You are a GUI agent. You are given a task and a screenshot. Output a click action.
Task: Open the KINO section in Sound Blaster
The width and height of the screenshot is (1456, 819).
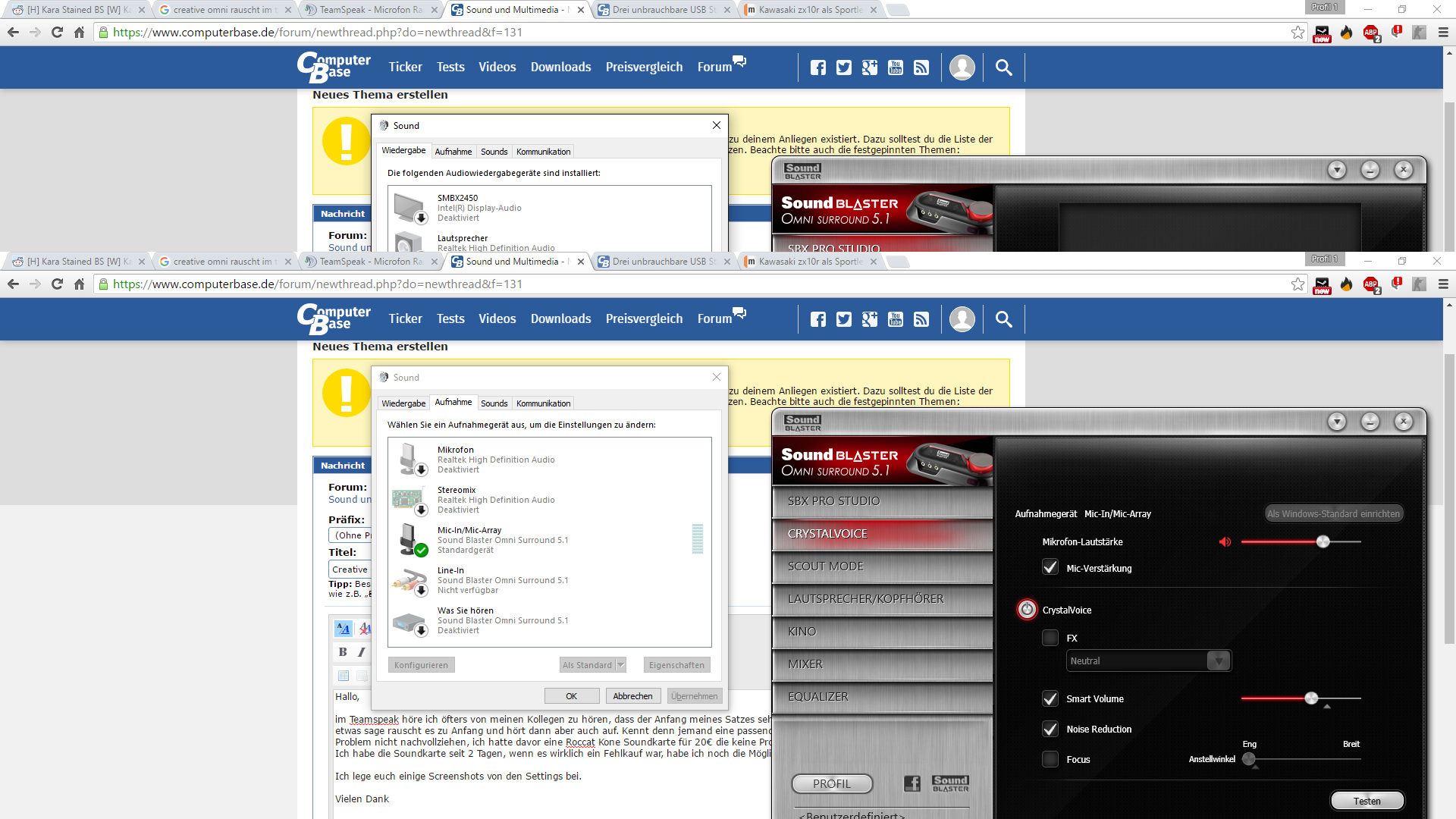tap(883, 632)
